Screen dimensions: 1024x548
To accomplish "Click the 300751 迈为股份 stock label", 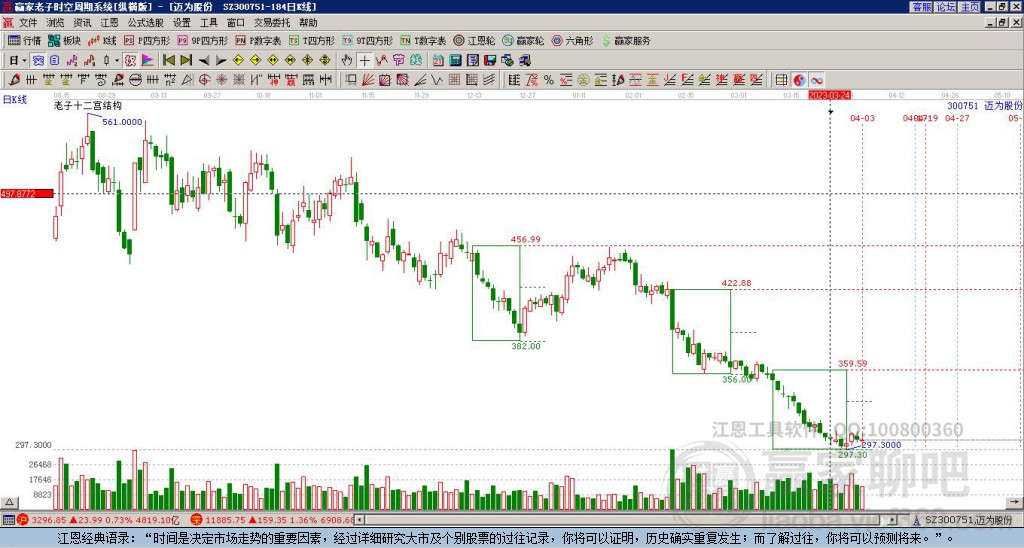I will (x=984, y=106).
